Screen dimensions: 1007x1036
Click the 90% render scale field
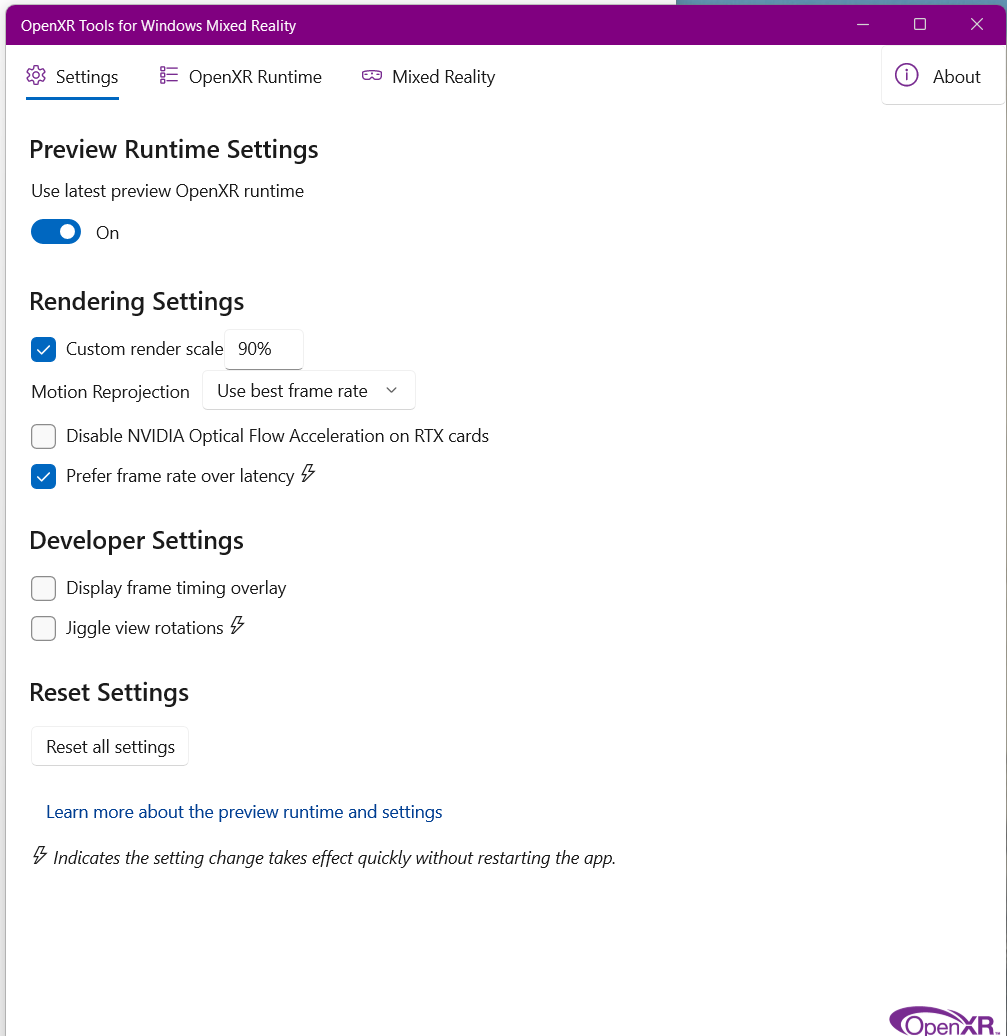pos(264,349)
